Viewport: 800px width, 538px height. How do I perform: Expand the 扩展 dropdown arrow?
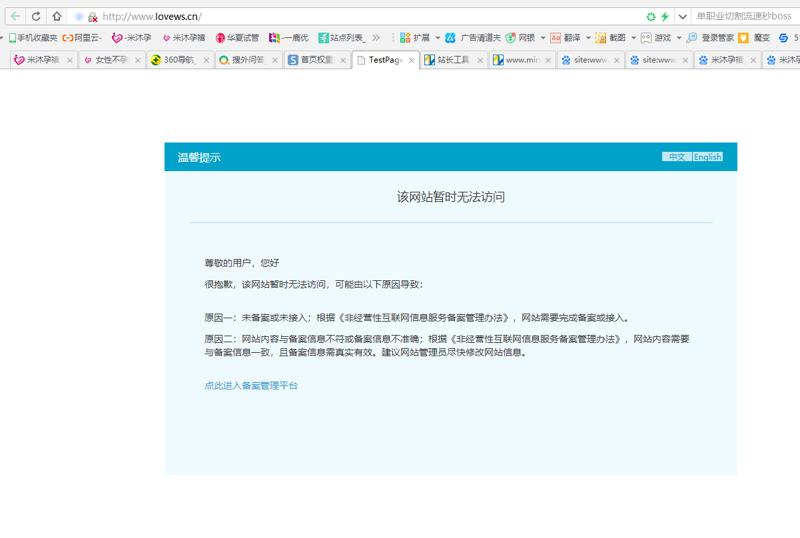[x=438, y=38]
